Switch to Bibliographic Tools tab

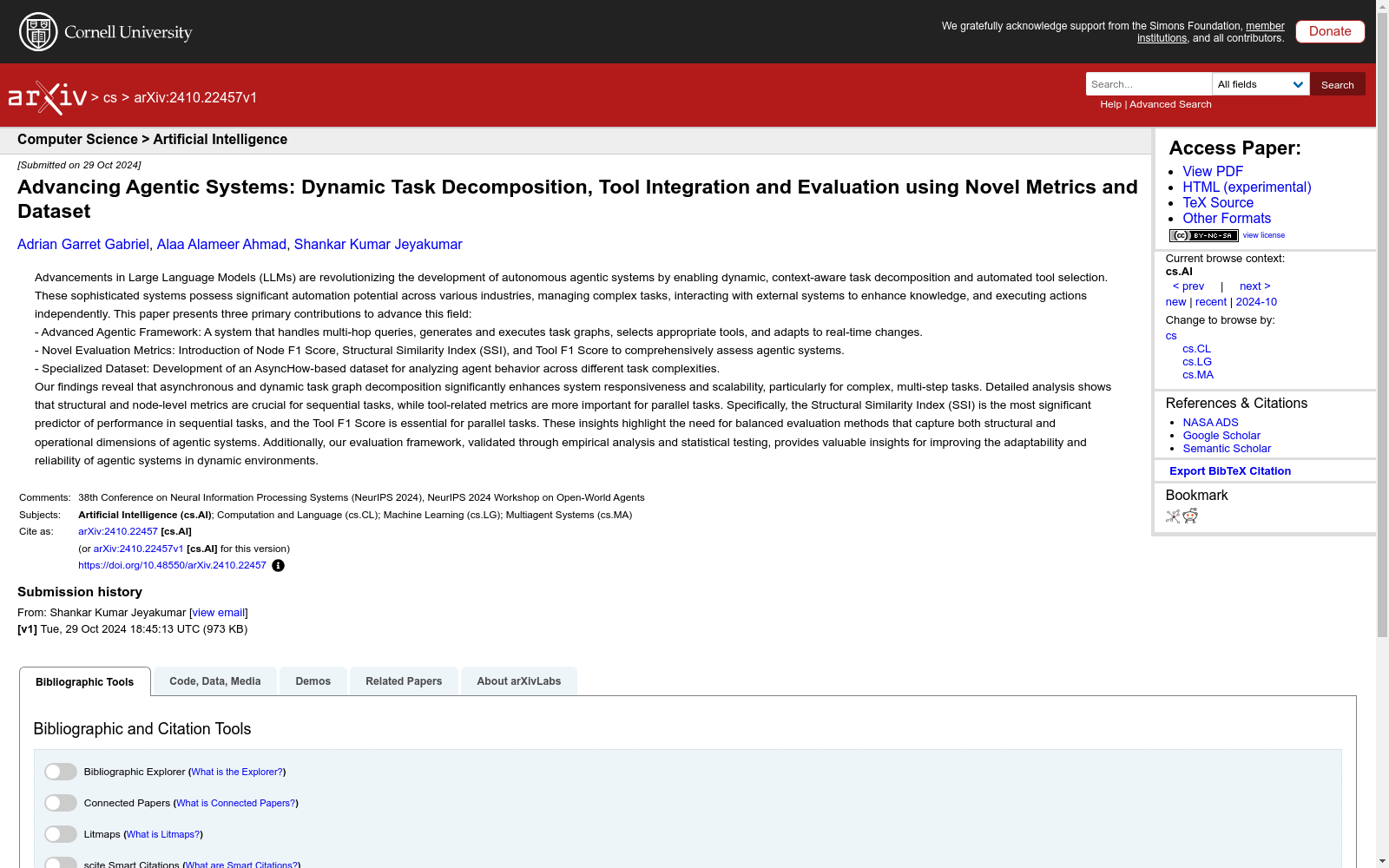(85, 681)
